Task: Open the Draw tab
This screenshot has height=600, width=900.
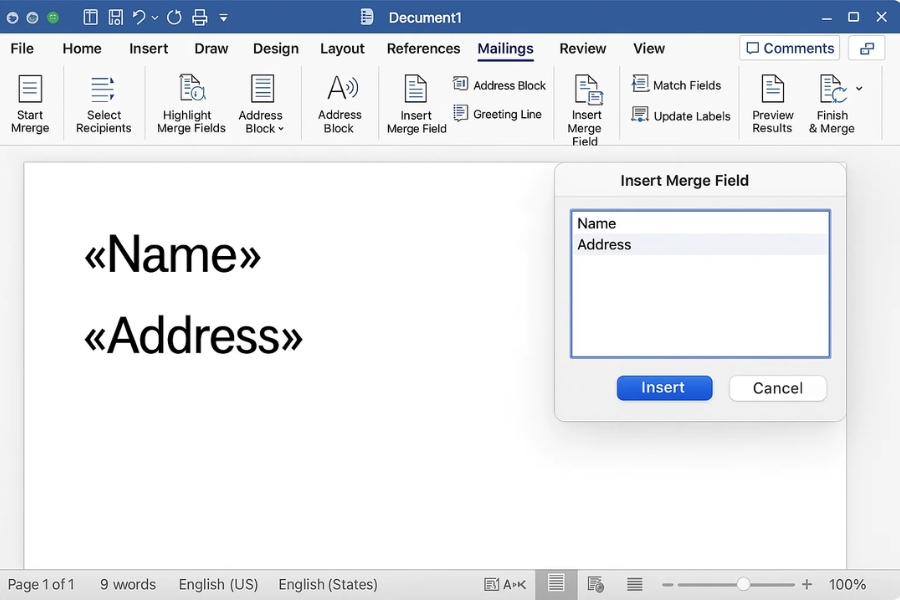Action: [211, 48]
